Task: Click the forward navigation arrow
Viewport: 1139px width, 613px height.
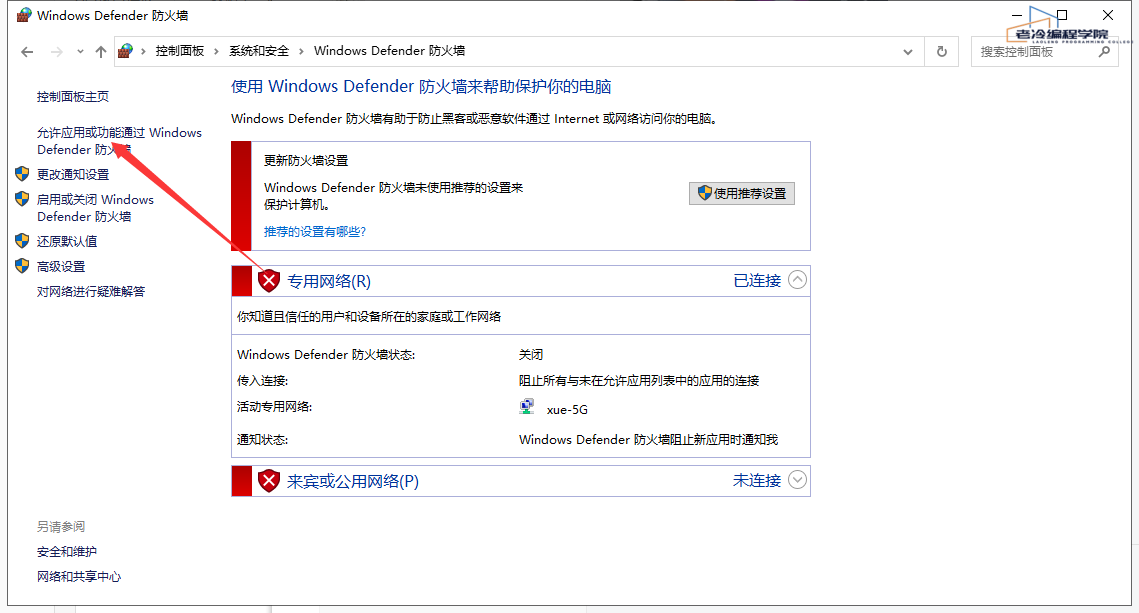Action: click(56, 52)
